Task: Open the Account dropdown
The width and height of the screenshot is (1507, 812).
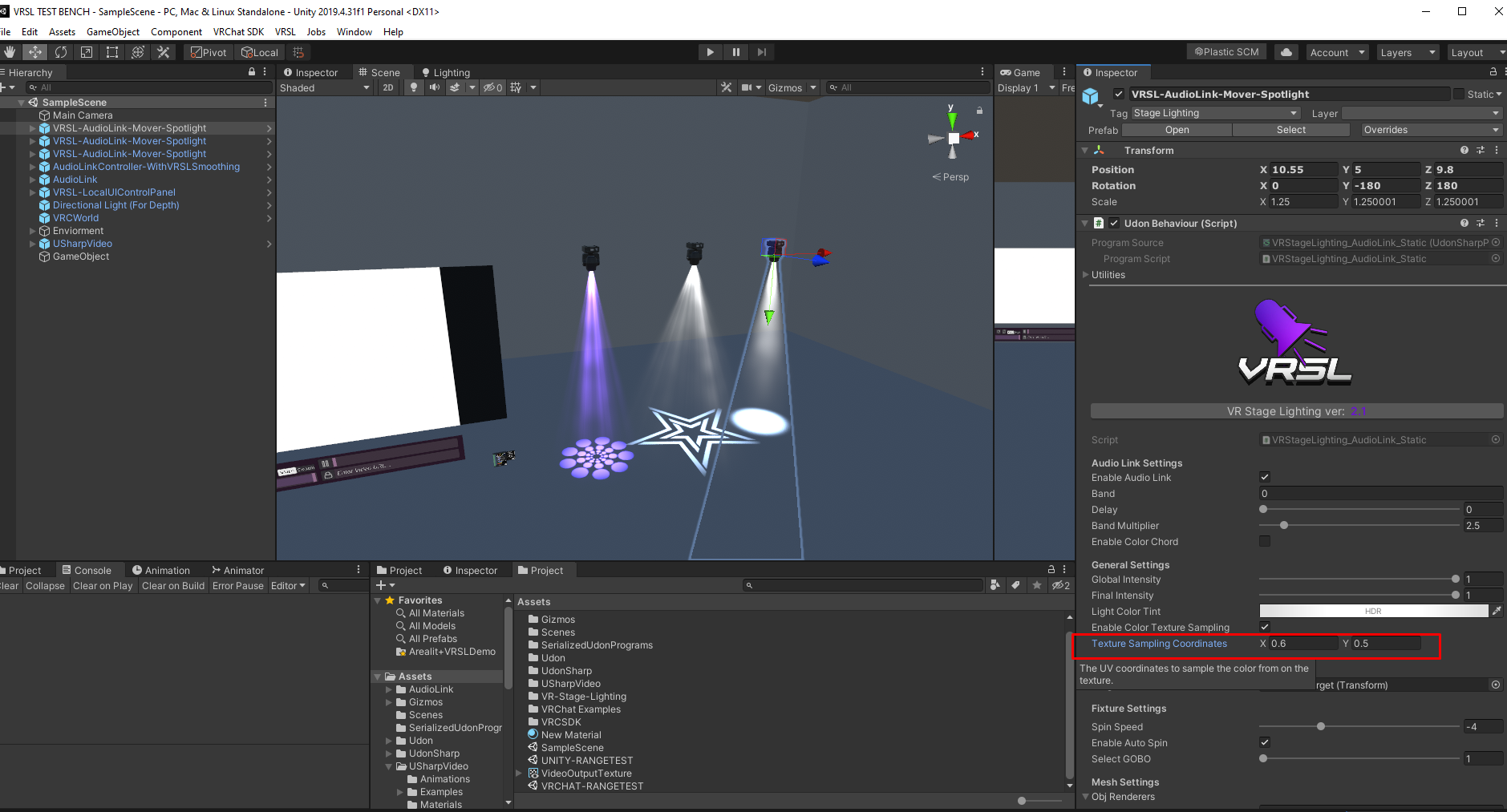Action: tap(1336, 52)
